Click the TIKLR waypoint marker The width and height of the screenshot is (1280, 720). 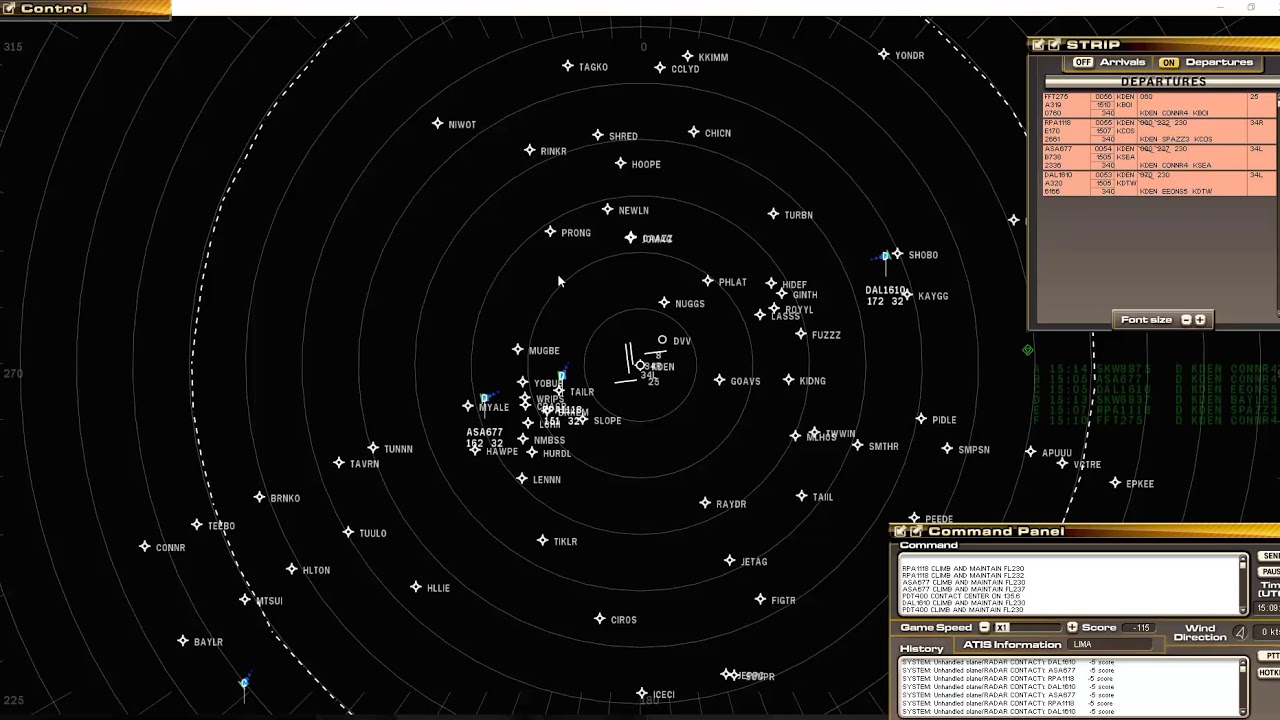point(543,541)
